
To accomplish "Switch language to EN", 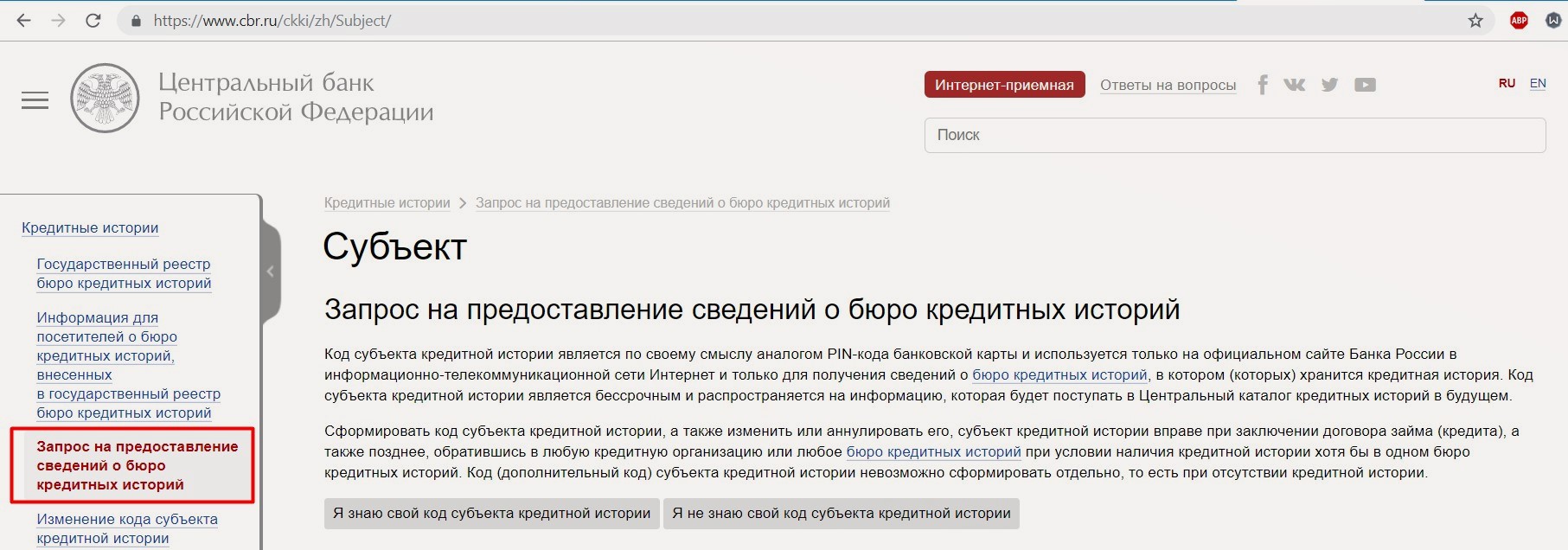I will (1538, 84).
